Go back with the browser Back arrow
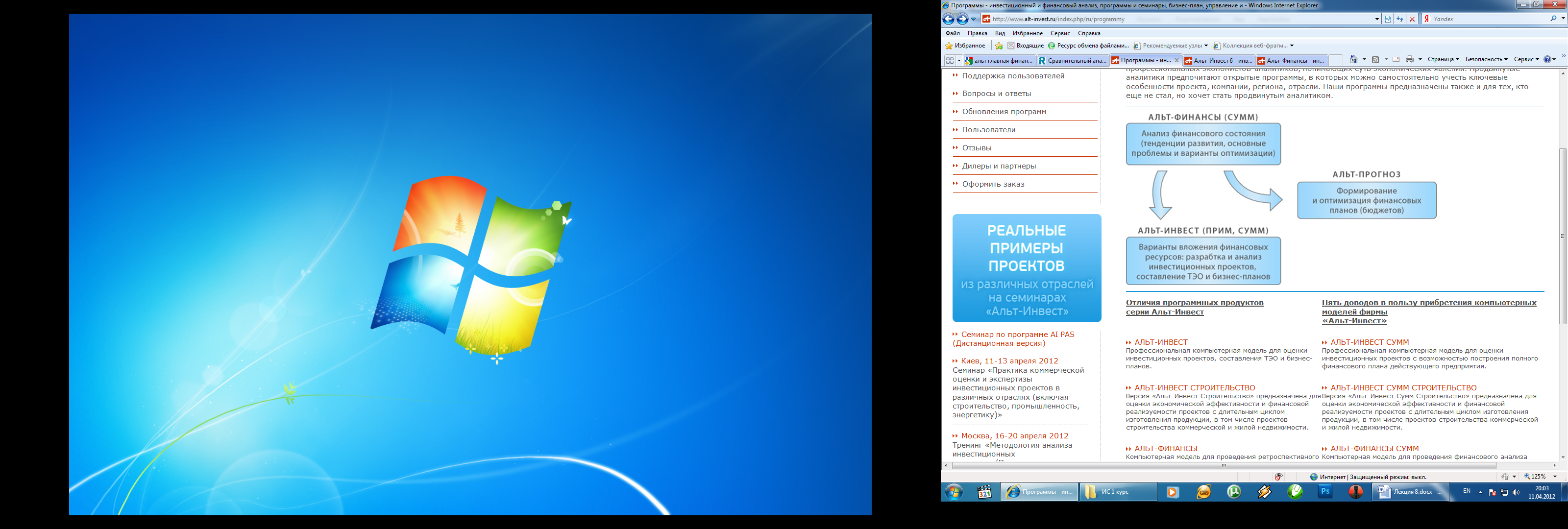Image resolution: width=1568 pixels, height=529 pixels. click(x=948, y=19)
